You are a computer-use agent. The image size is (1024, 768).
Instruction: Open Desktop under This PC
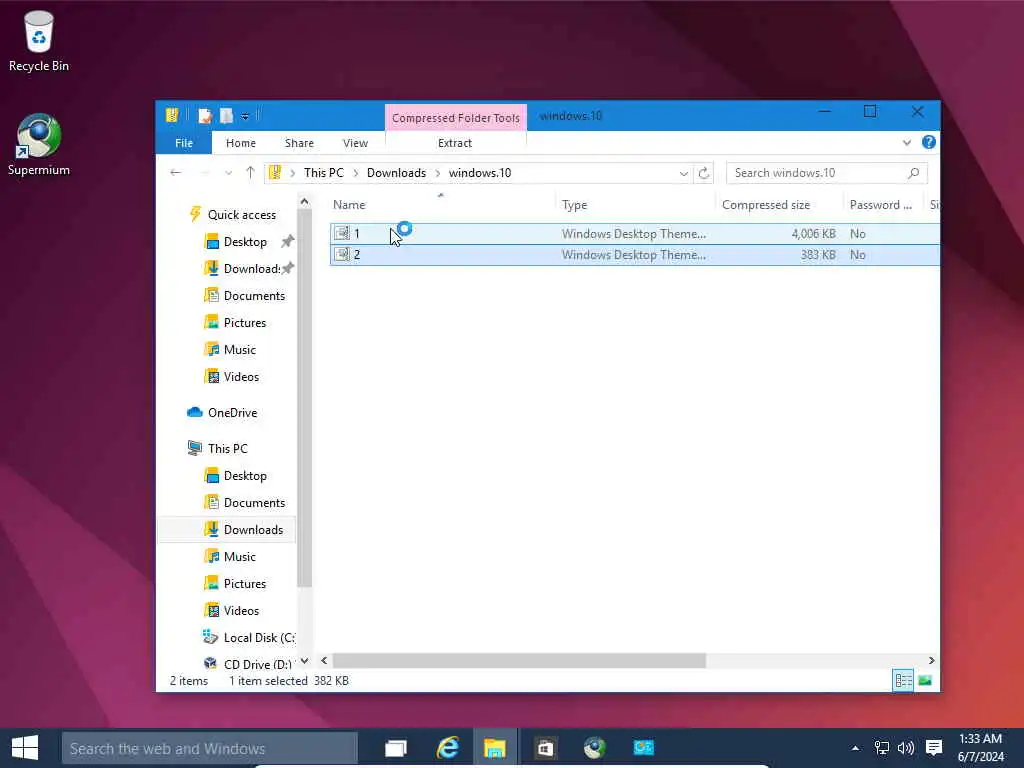[x=245, y=475]
